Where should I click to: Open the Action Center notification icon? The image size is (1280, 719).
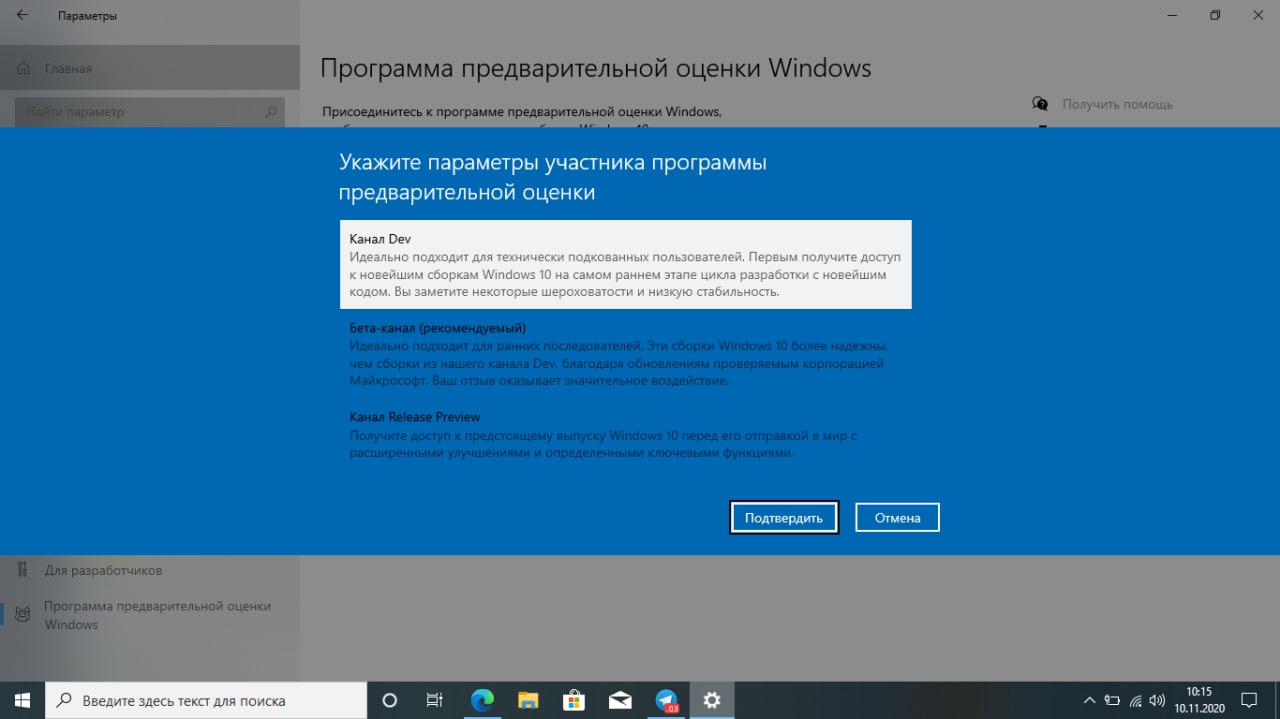1249,700
